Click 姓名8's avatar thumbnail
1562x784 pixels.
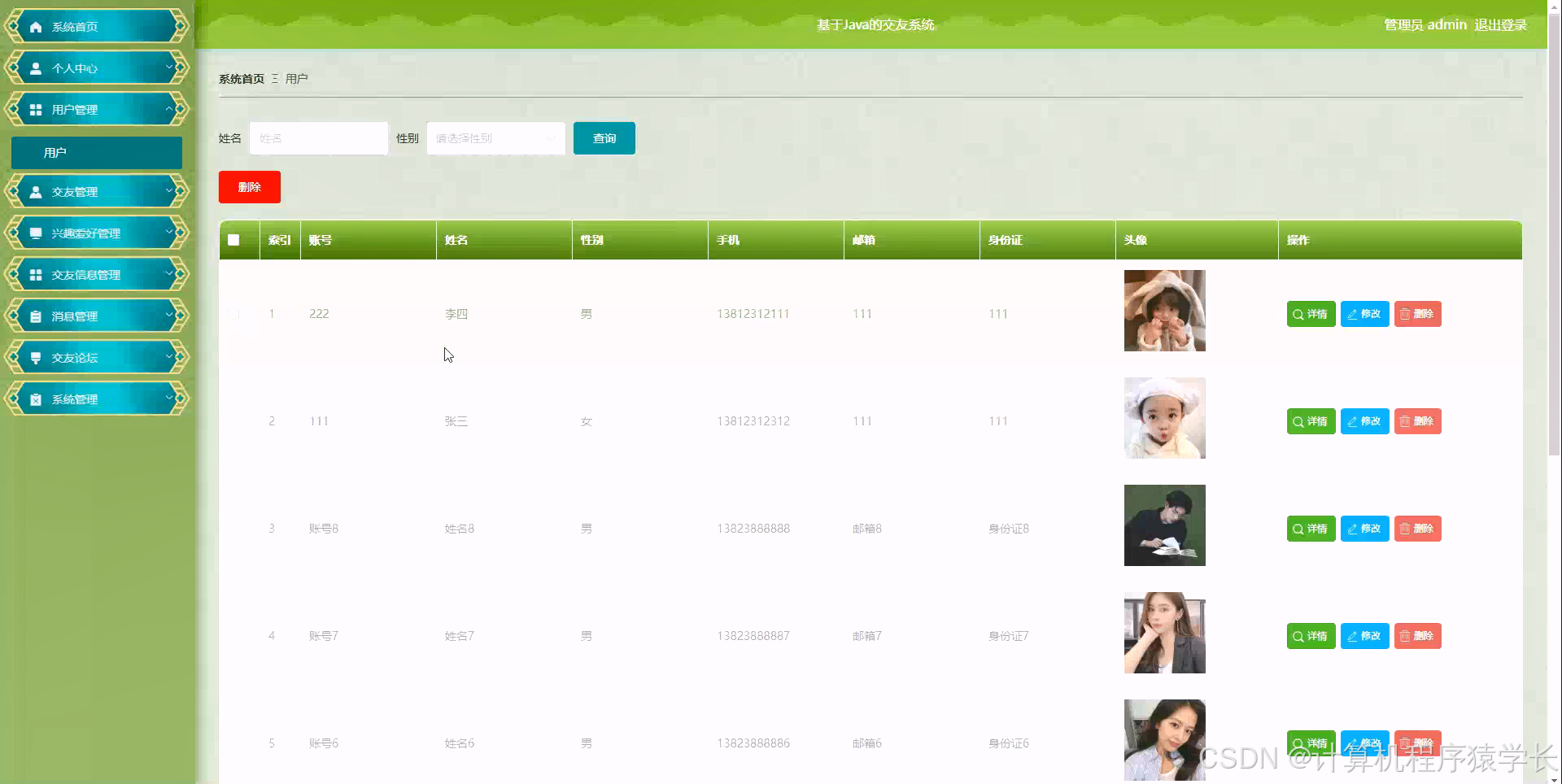tap(1165, 525)
